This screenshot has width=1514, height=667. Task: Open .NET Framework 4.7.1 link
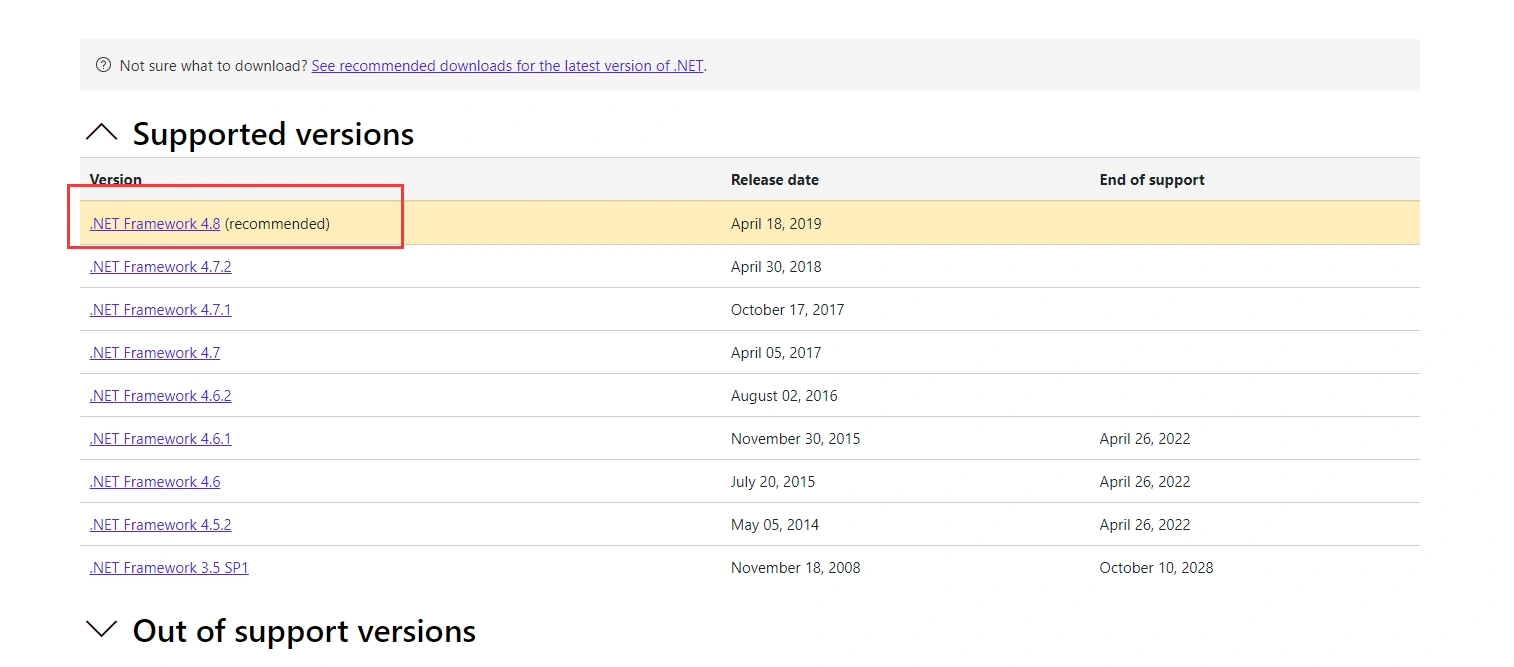(160, 310)
